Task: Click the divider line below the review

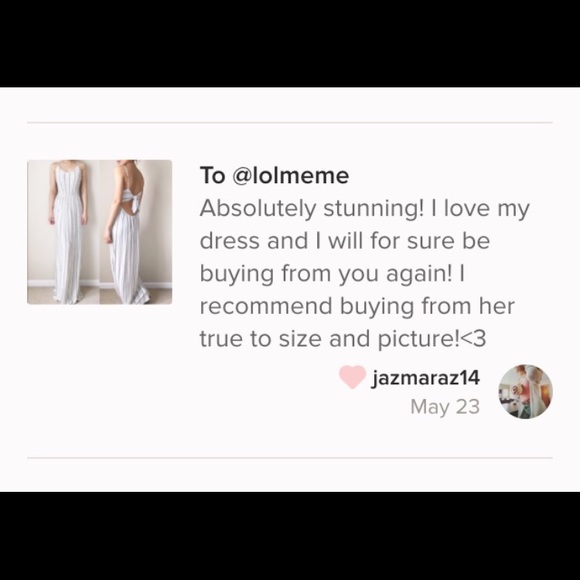Action: tap(290, 458)
